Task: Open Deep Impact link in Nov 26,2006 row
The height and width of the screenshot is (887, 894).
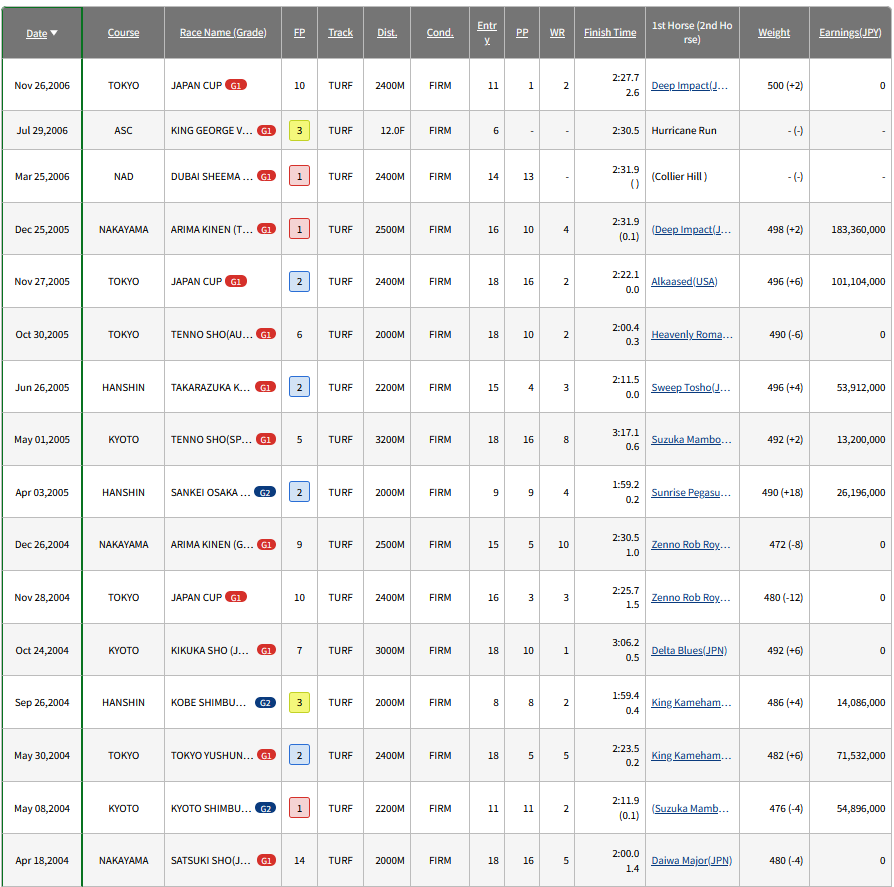Action: coord(689,86)
